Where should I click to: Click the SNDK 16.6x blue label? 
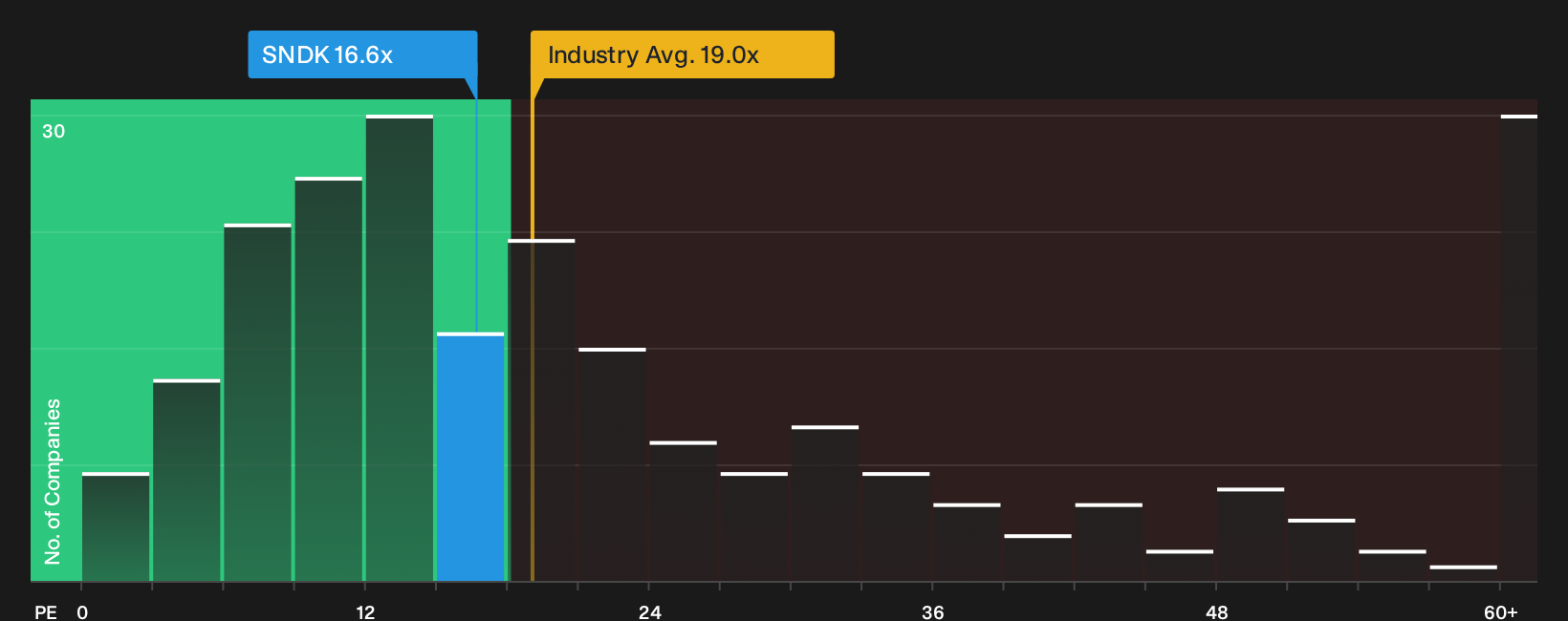pyautogui.click(x=362, y=54)
